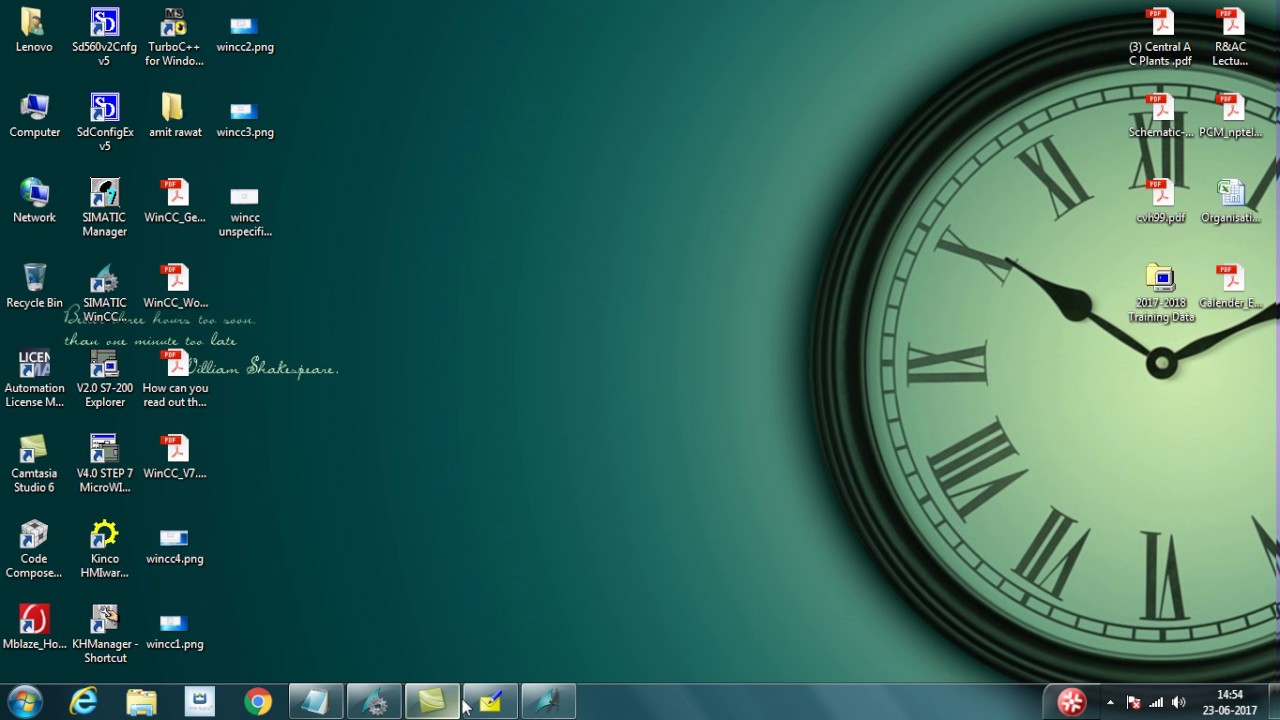Viewport: 1280px width, 720px height.
Task: Select V4.0 STEP 7 MicroWIN shortcut
Action: pos(104,464)
